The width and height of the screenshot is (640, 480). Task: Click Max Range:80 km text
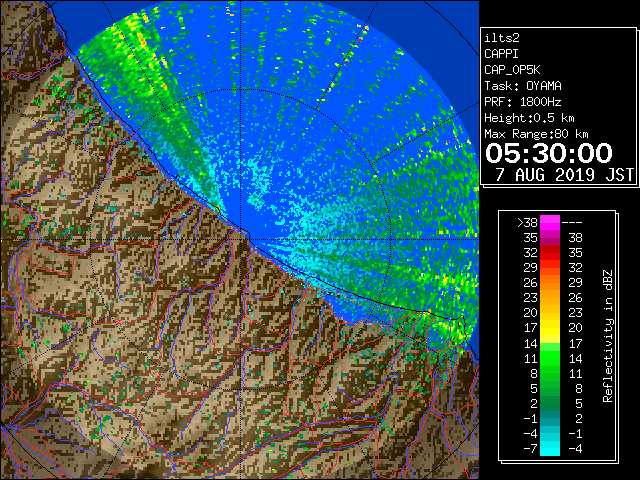[536, 134]
